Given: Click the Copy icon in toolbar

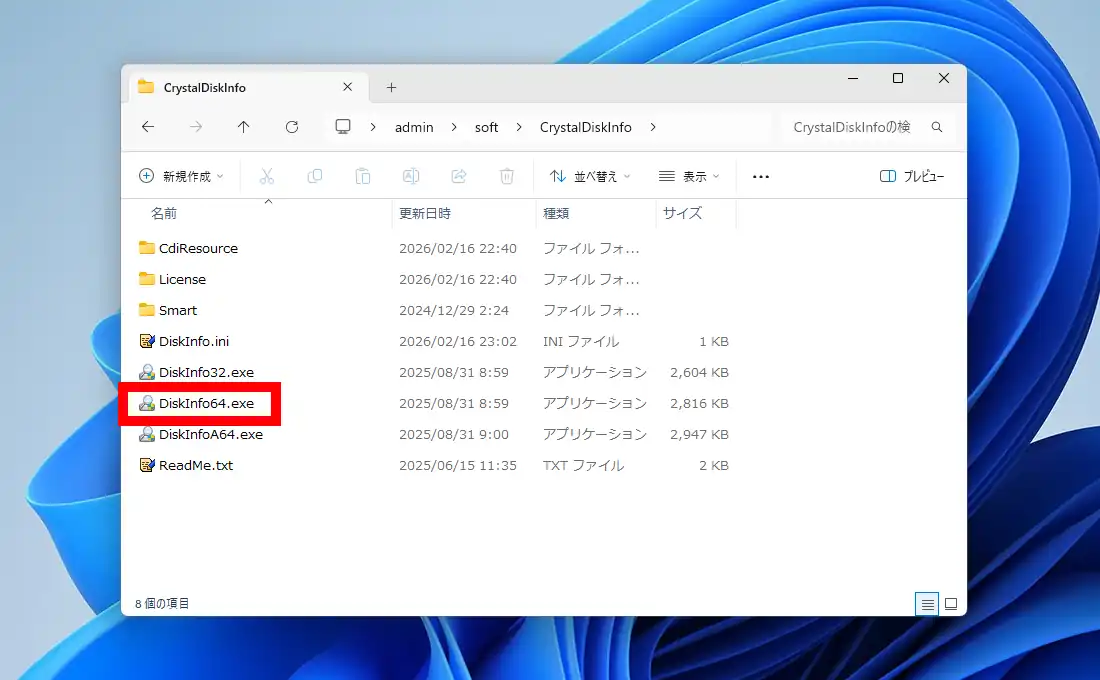Looking at the screenshot, I should (315, 176).
